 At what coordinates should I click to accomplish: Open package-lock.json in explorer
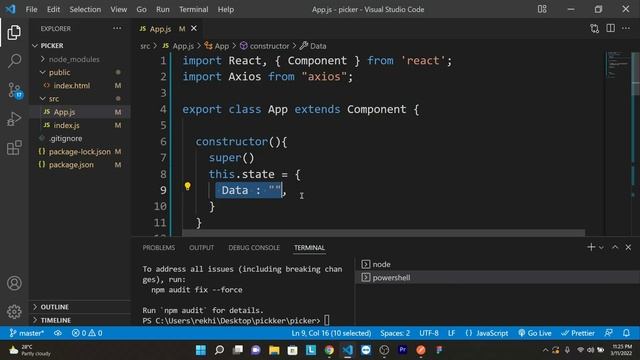pos(80,151)
